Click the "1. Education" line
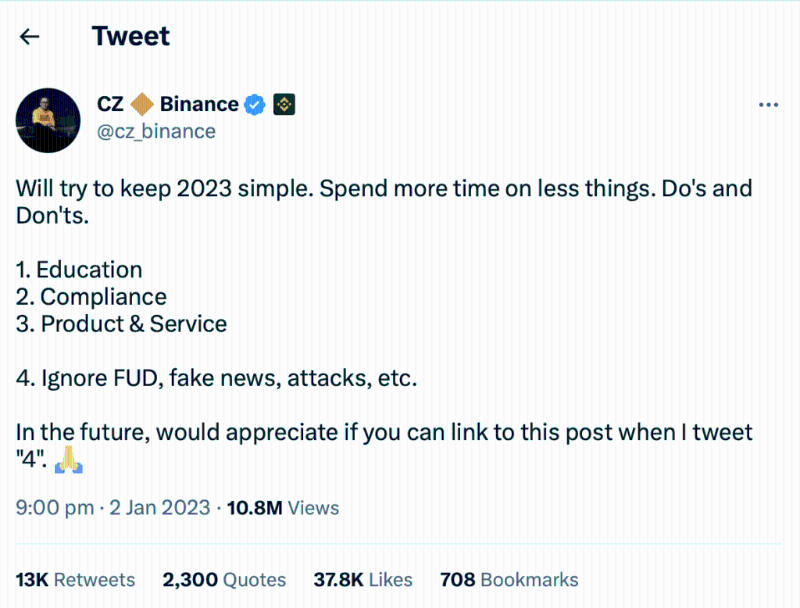Viewport: 800px width, 608px height. (x=79, y=270)
